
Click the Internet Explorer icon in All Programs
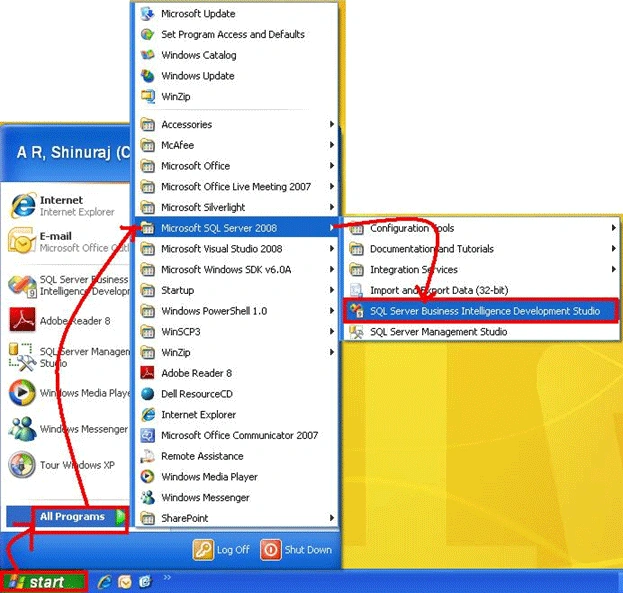pyautogui.click(x=147, y=415)
